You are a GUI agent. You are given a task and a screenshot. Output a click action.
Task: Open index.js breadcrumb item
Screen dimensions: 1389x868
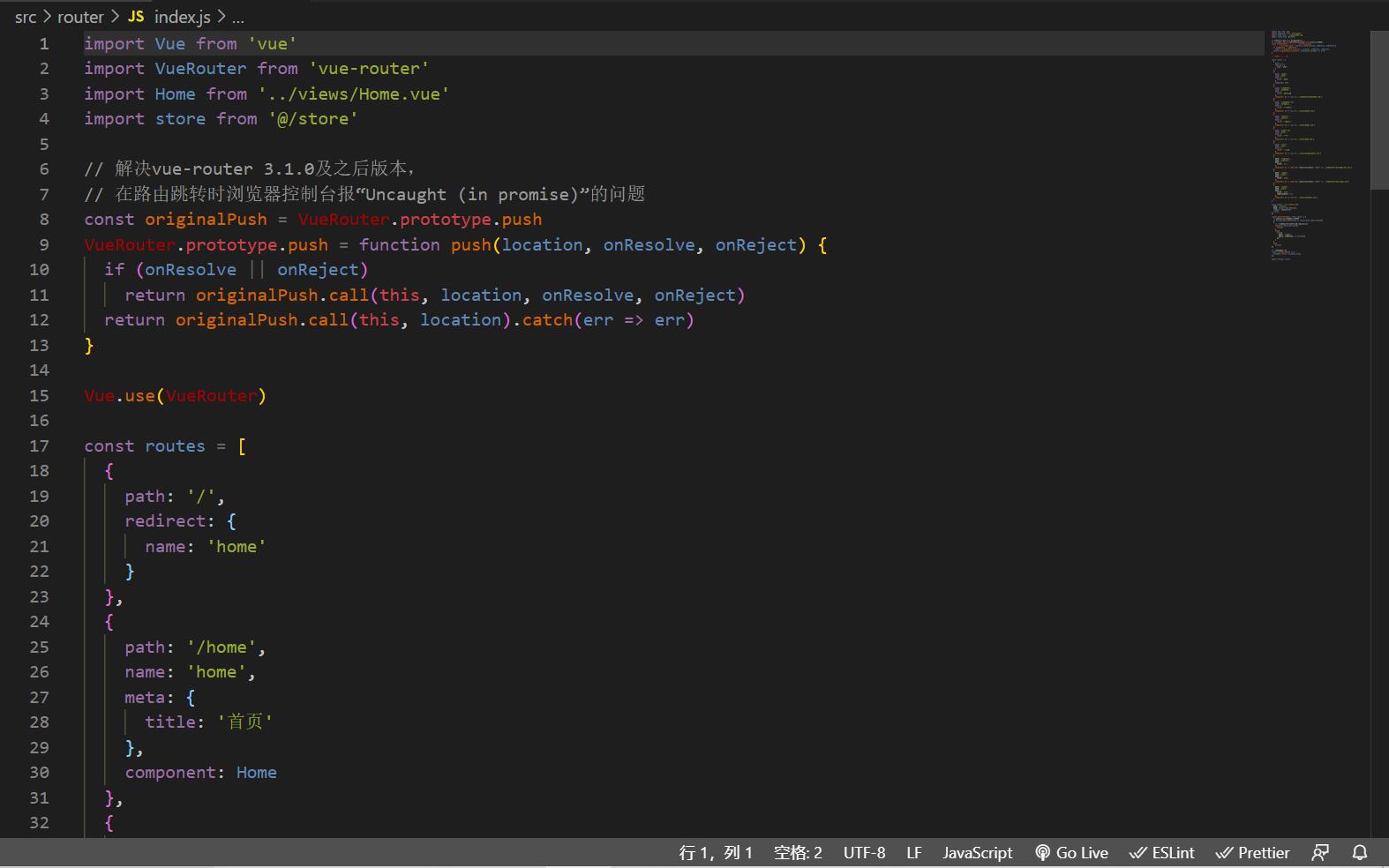click(x=169, y=17)
